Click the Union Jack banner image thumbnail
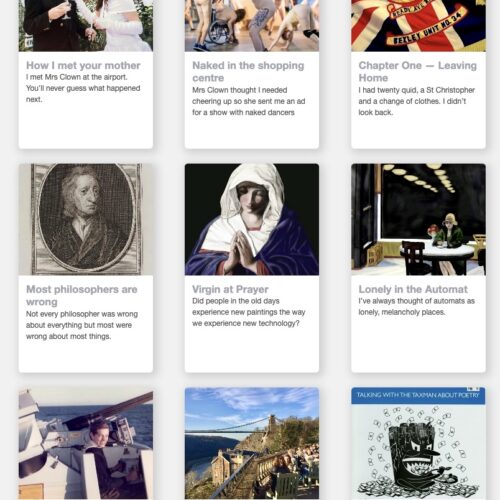Image resolution: width=500 pixels, height=500 pixels. [x=418, y=26]
